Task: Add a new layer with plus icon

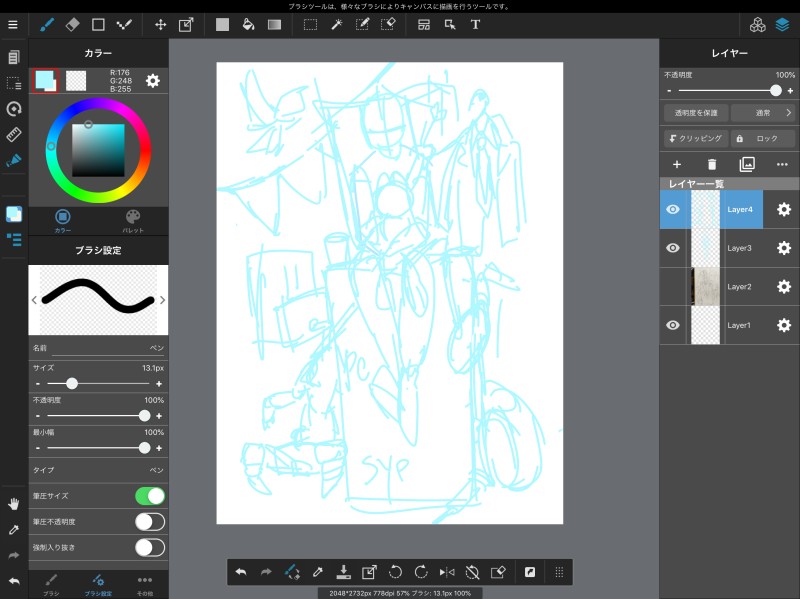Action: (x=676, y=164)
